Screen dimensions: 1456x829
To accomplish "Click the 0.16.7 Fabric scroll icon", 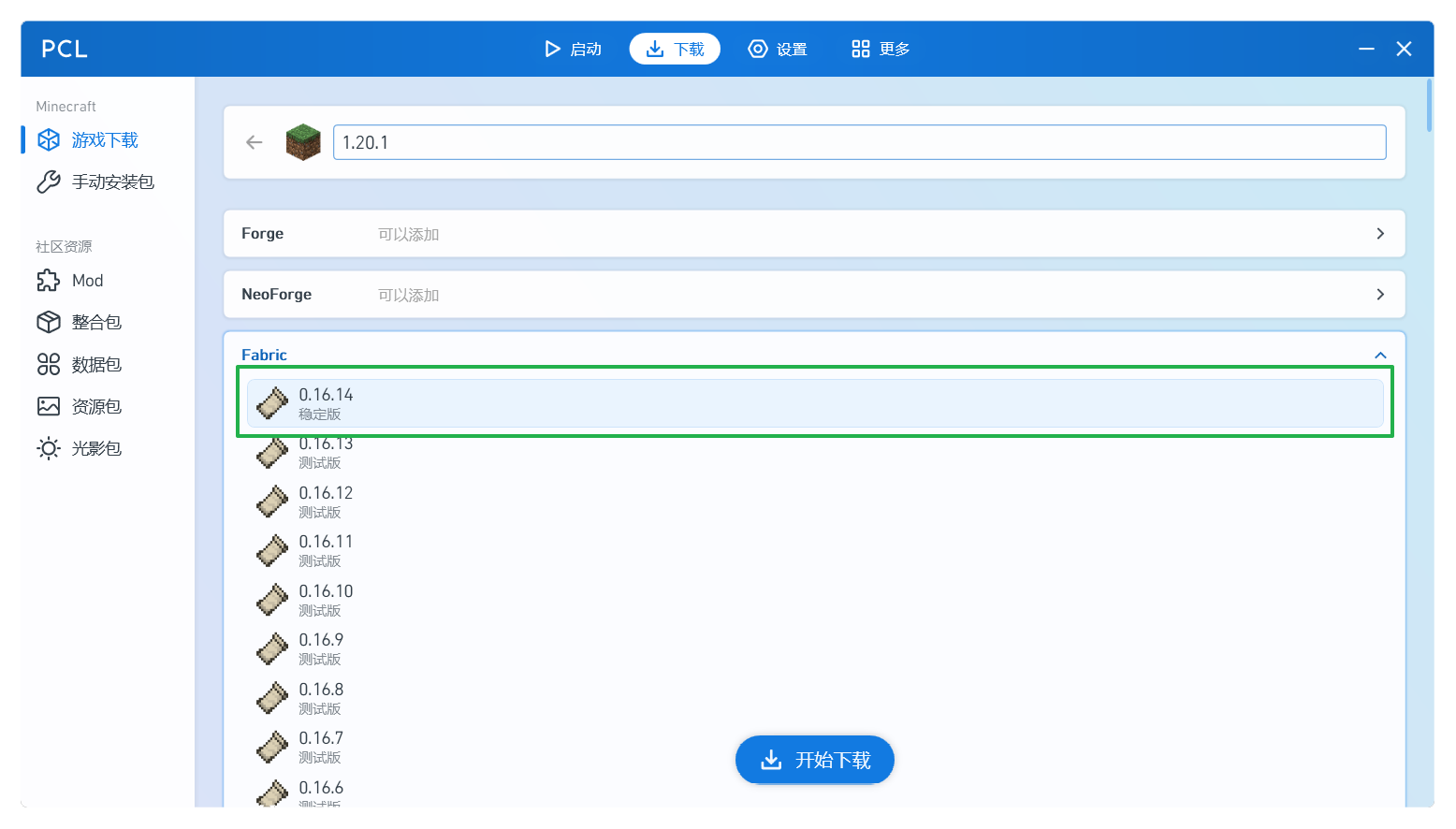I will (x=272, y=747).
